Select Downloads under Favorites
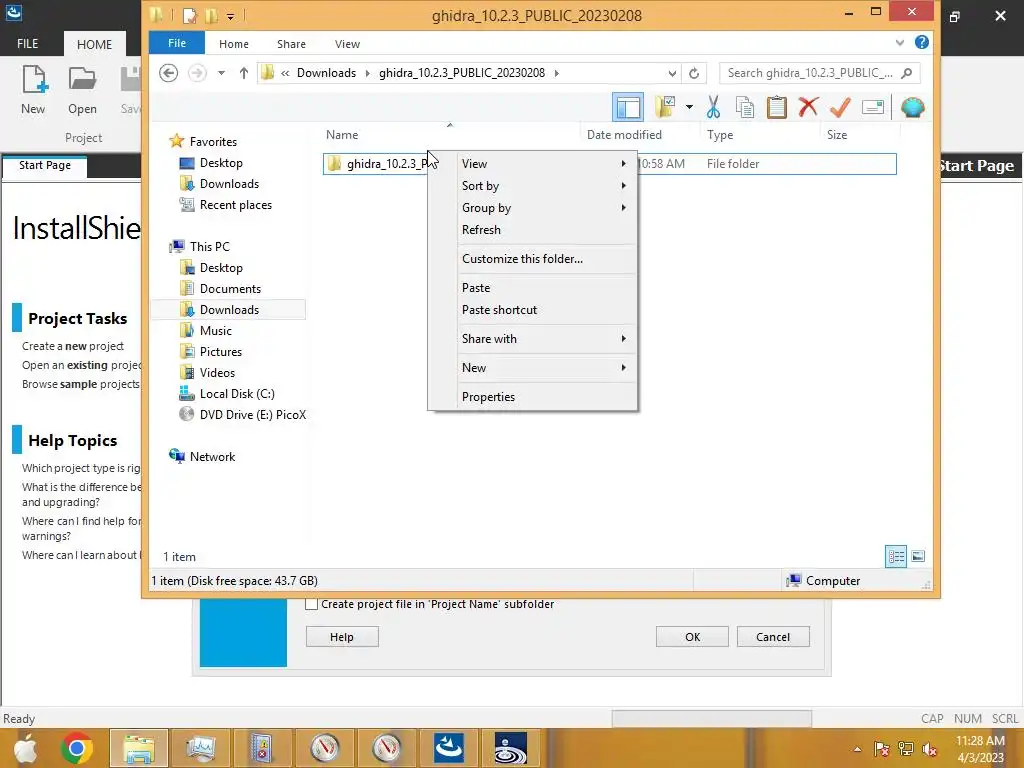This screenshot has width=1024, height=768. (x=229, y=184)
